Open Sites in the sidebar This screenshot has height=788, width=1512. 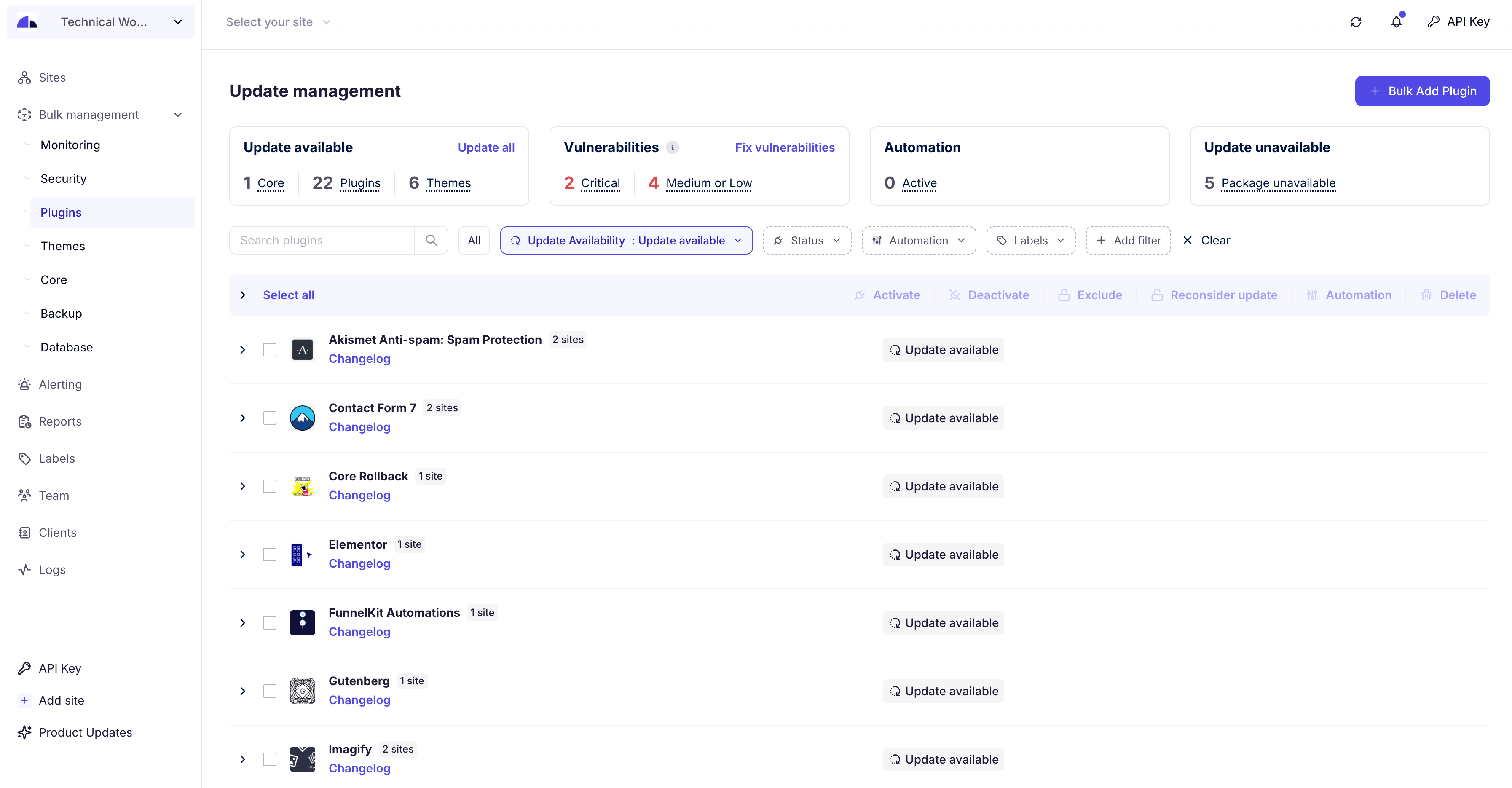(52, 78)
